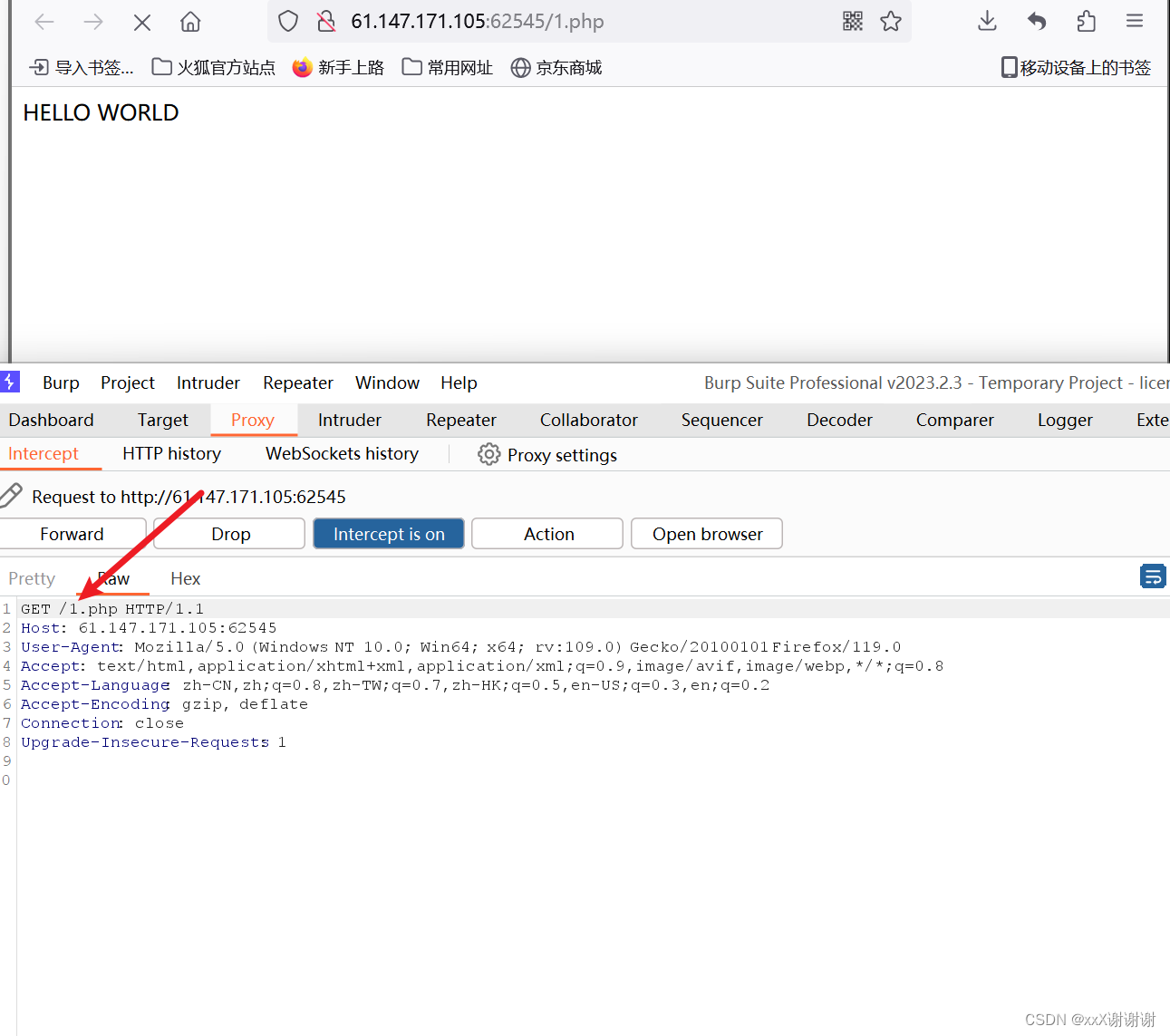Click the pencil edit icon beside the request
The width and height of the screenshot is (1170, 1036).
pos(13,495)
